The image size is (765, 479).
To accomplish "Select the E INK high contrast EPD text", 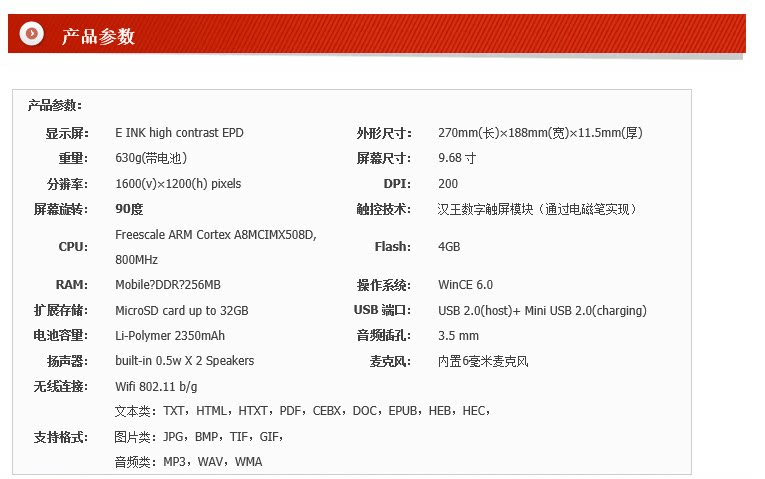I will pyautogui.click(x=179, y=133).
